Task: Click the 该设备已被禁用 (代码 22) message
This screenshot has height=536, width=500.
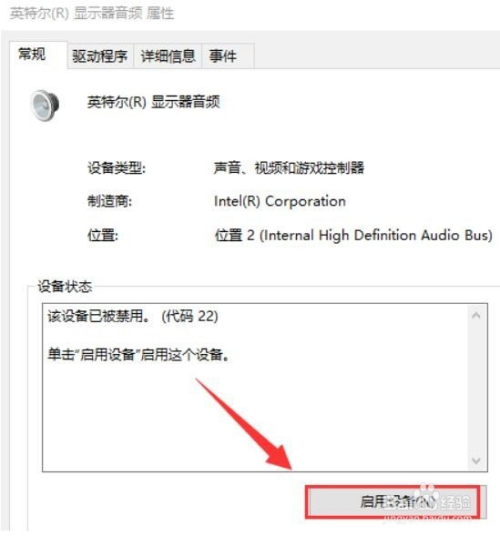Action: (133, 316)
